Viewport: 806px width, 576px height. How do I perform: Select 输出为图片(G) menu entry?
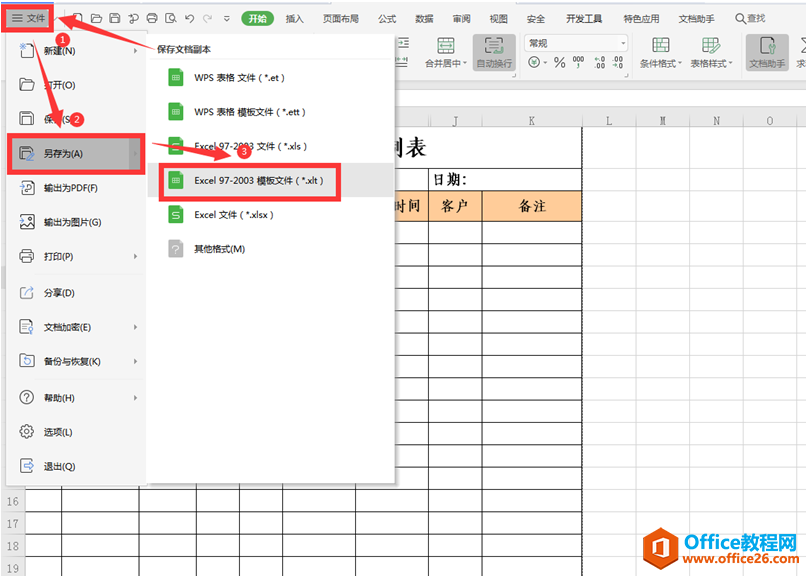coord(76,222)
